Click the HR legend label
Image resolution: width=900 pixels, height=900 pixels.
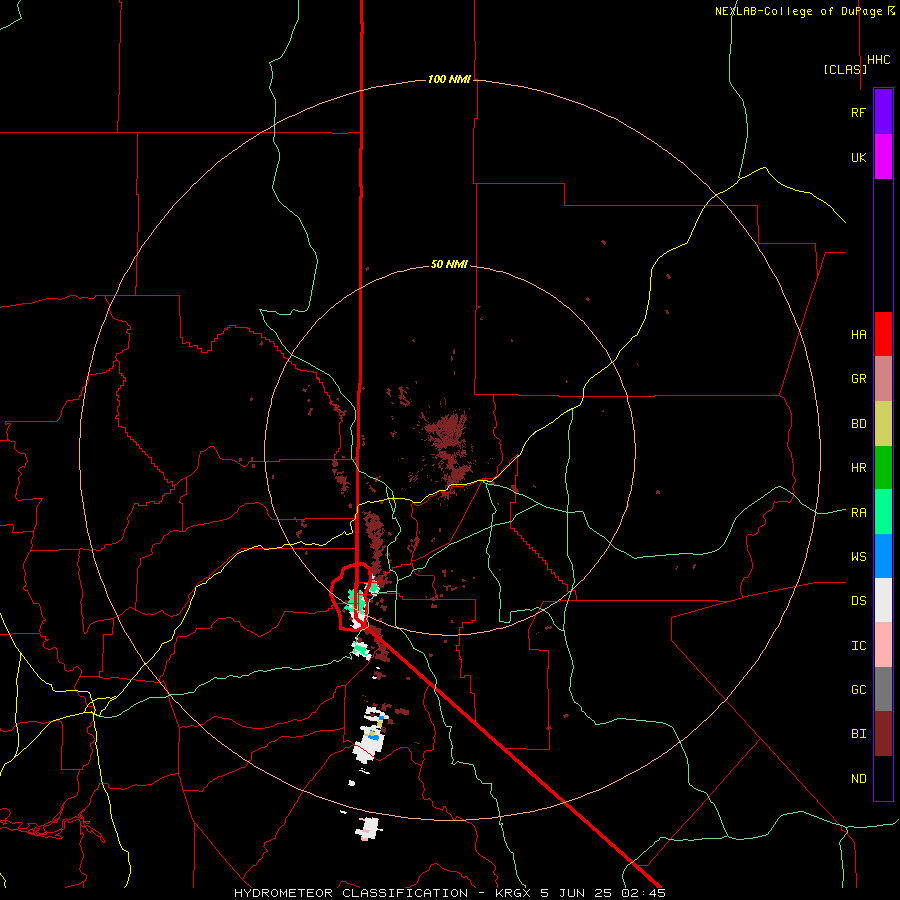[858, 468]
